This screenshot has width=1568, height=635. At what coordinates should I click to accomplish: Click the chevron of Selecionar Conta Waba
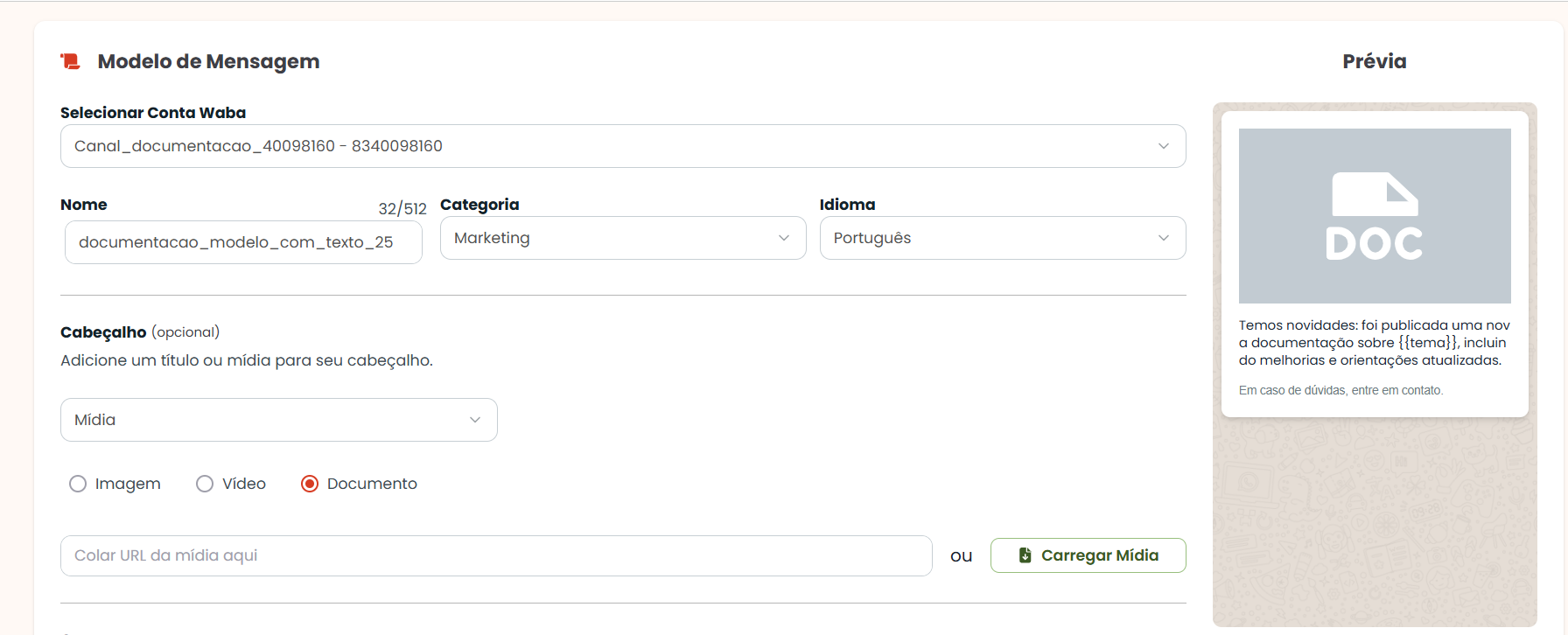coord(1164,146)
